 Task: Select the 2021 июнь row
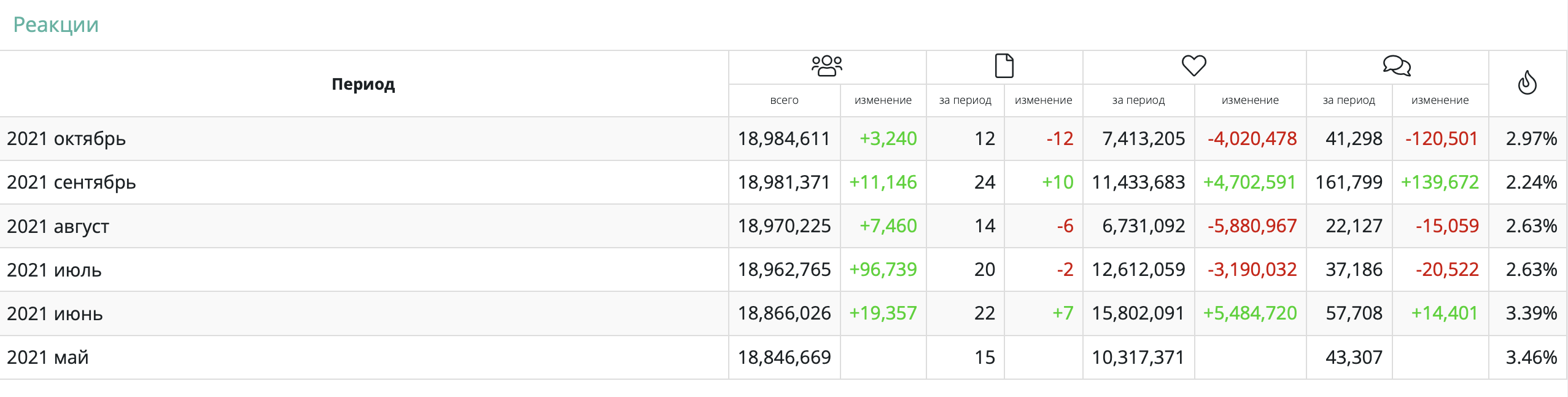click(55, 313)
